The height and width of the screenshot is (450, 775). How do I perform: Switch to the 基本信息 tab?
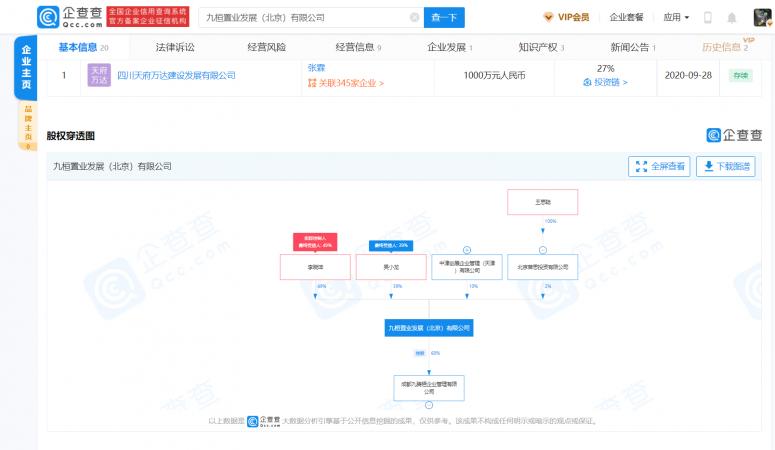(83, 47)
